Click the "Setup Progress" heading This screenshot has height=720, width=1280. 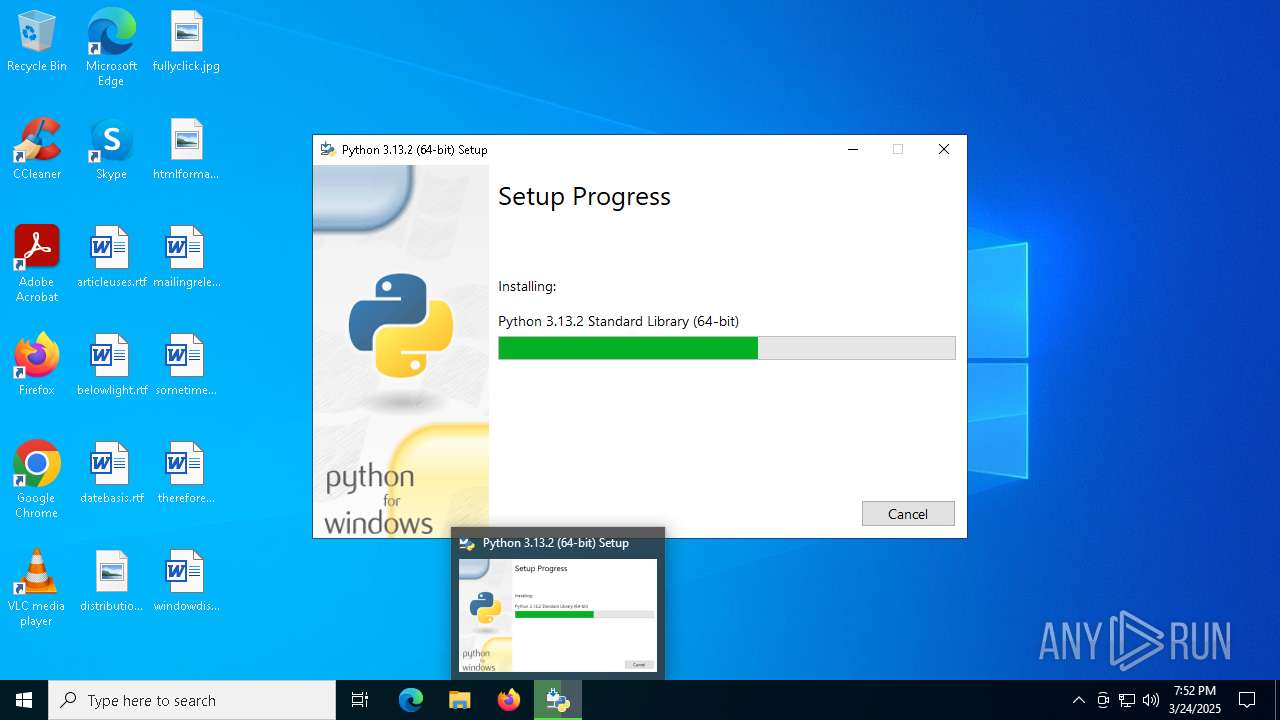584,196
